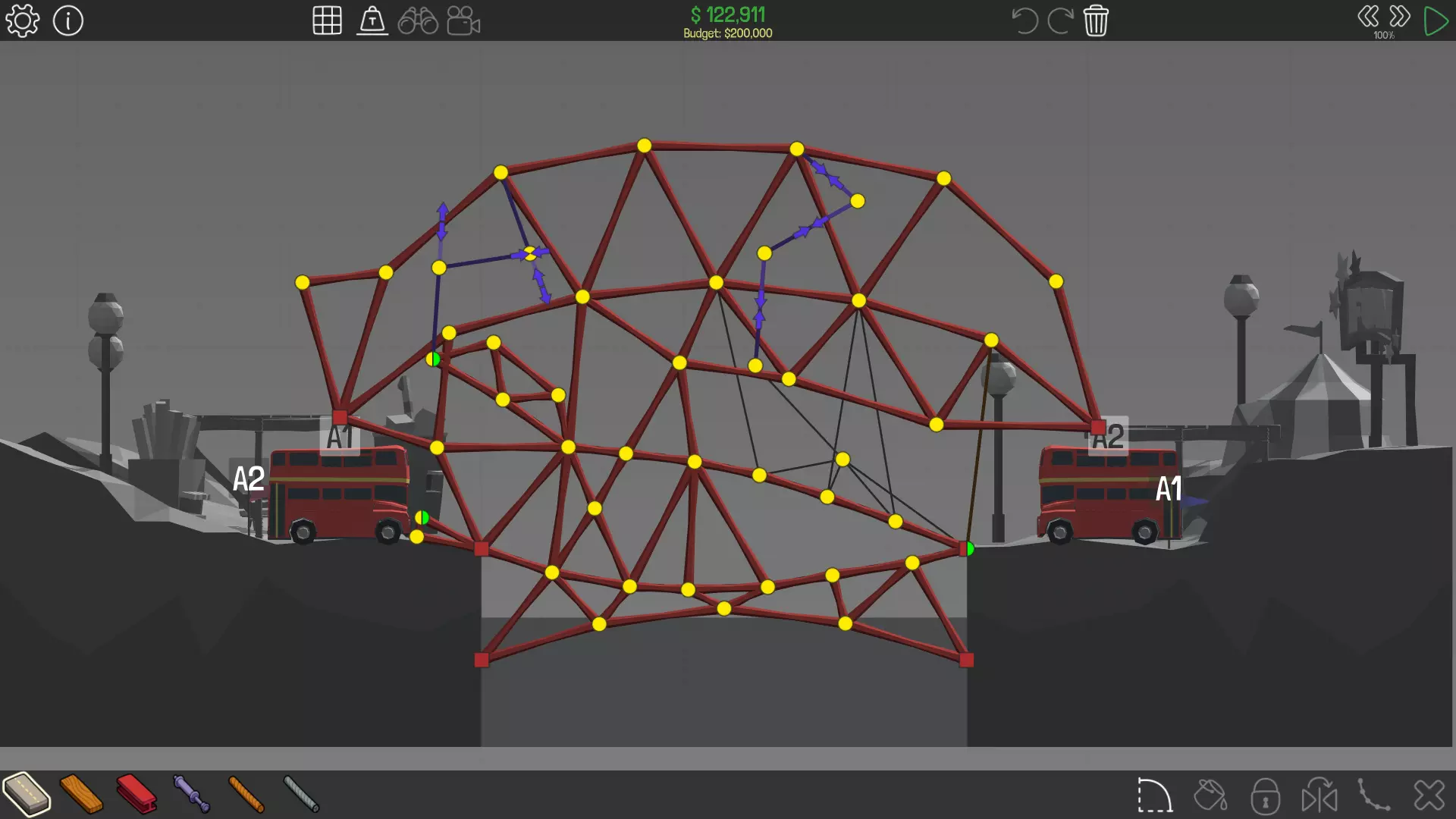This screenshot has width=1456, height=819.
Task: Decrease simulation speed with left arrows
Action: coord(1368,17)
